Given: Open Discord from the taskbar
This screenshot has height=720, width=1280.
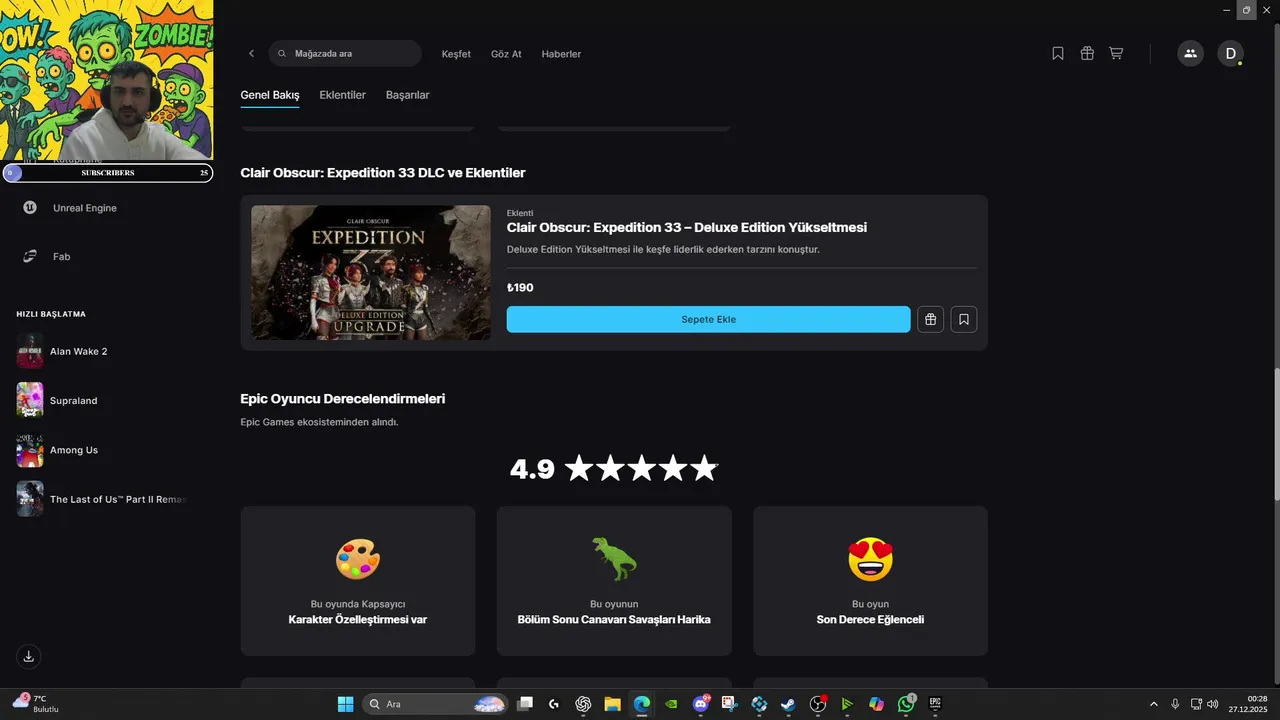Looking at the screenshot, I should click(700, 704).
